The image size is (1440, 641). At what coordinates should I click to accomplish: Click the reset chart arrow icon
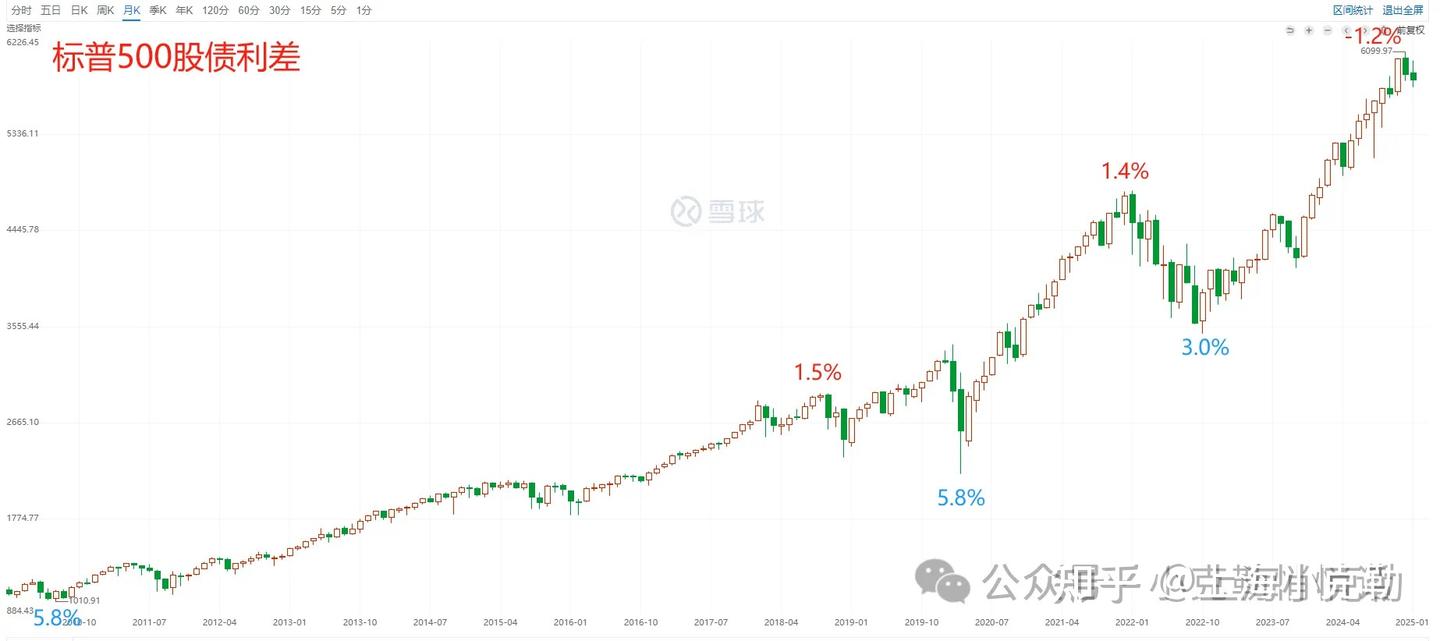point(1290,30)
